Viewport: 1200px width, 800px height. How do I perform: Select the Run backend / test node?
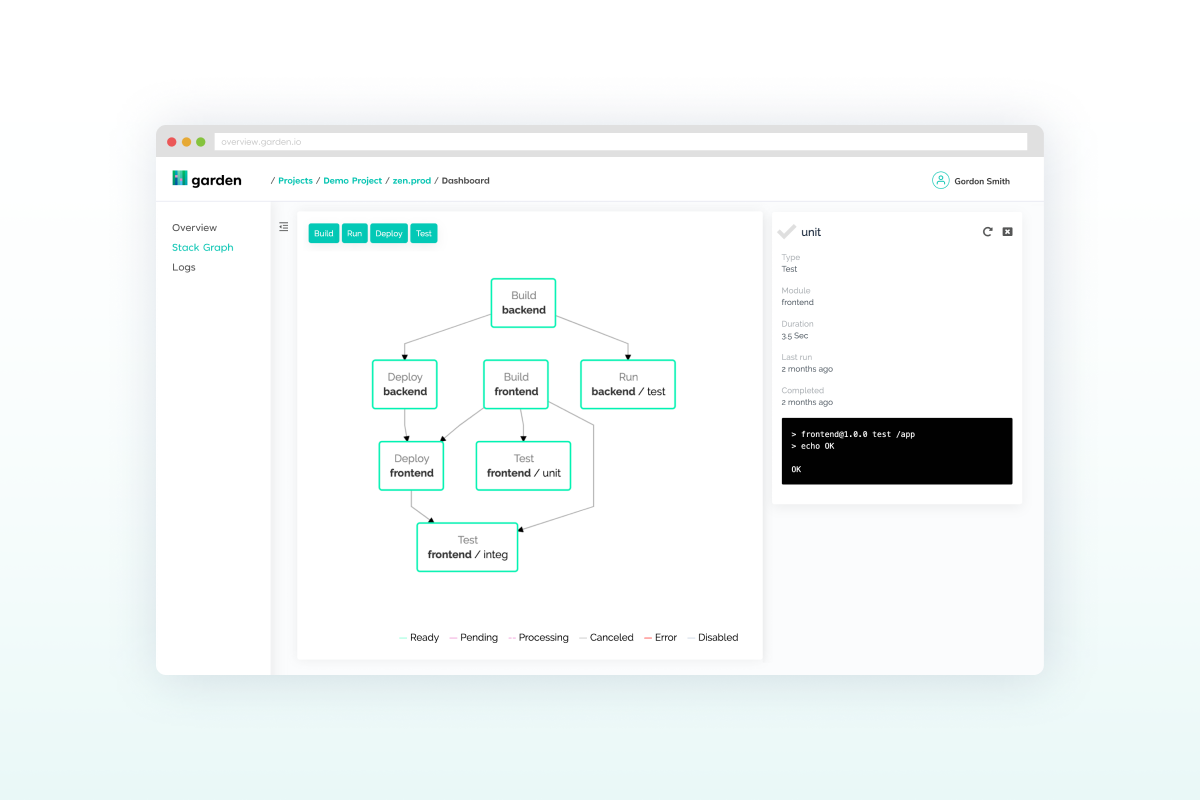[628, 384]
